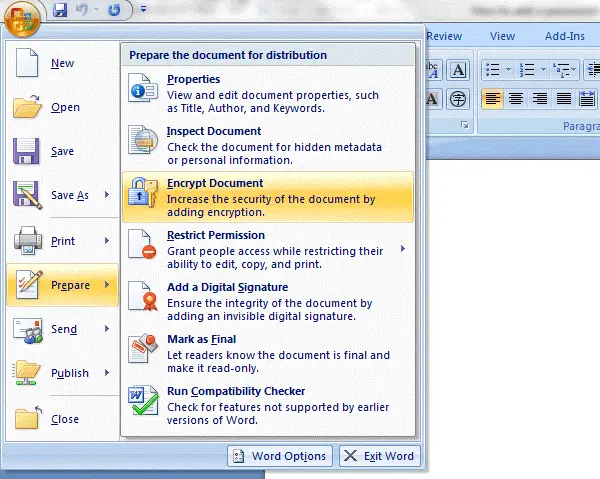The width and height of the screenshot is (600, 479).
Task: Expand the Restrict Permission submenu arrow
Action: pyautogui.click(x=403, y=249)
